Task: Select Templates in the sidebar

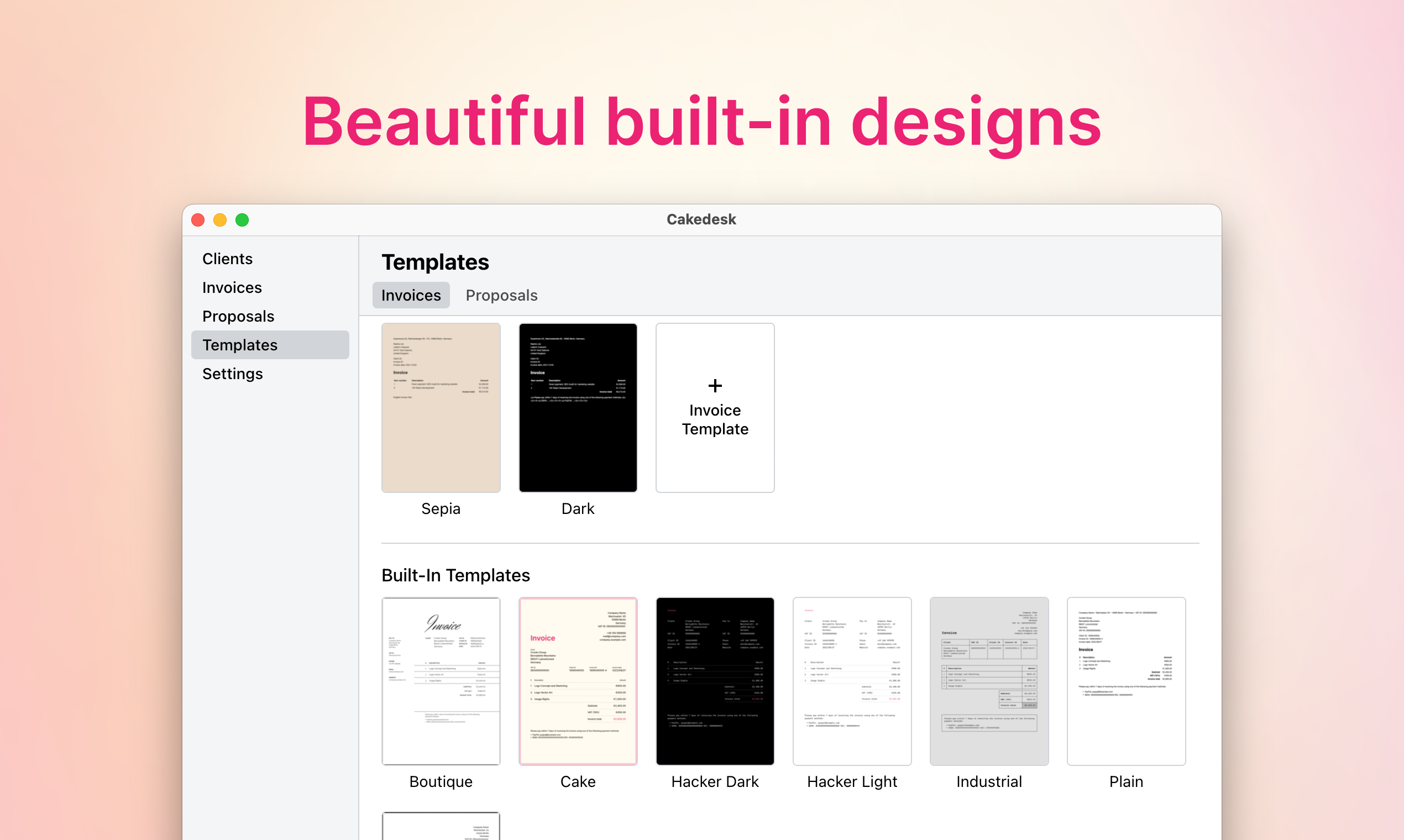Action: coord(270,345)
